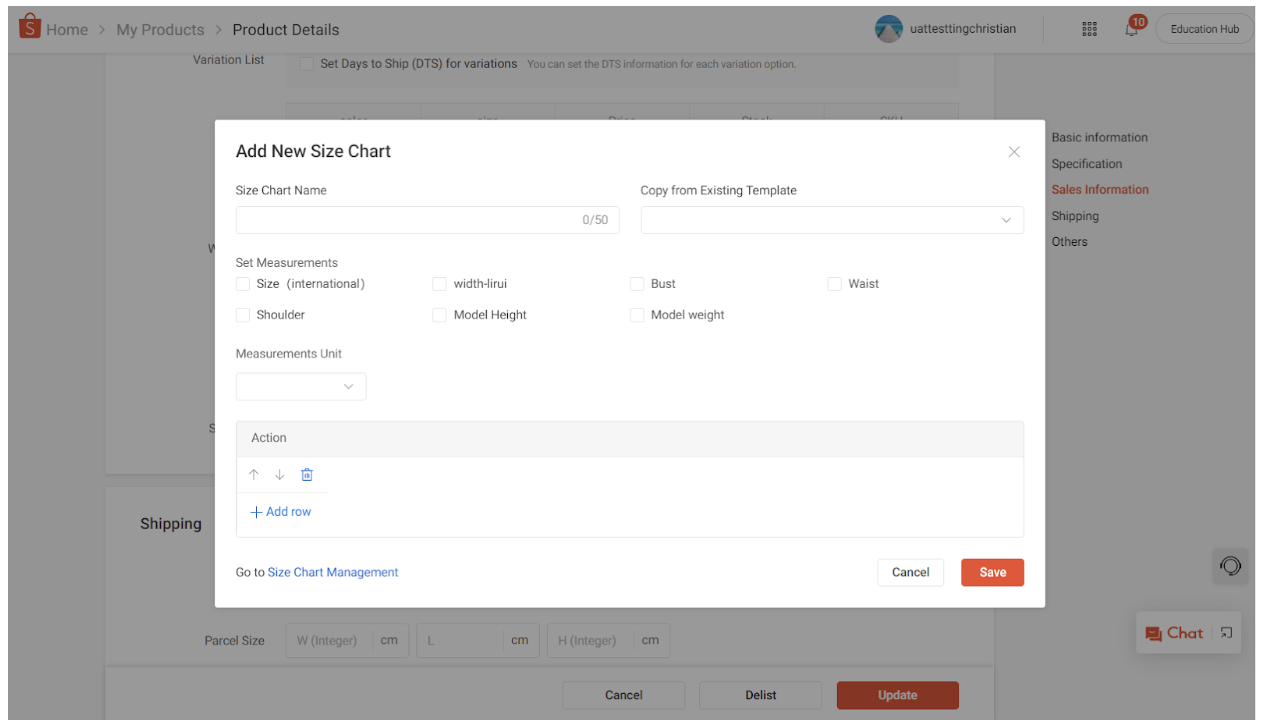Viewport: 1262px width, 728px height.
Task: Open the Copy from Existing Template dropdown
Action: click(x=832, y=220)
